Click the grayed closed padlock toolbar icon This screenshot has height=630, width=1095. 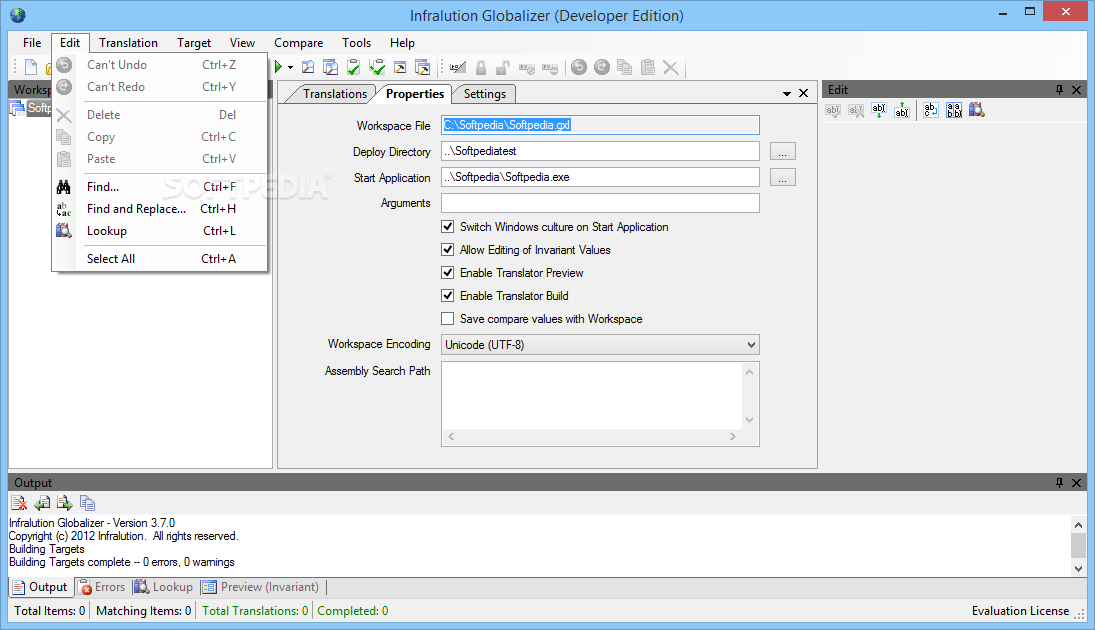pyautogui.click(x=480, y=67)
